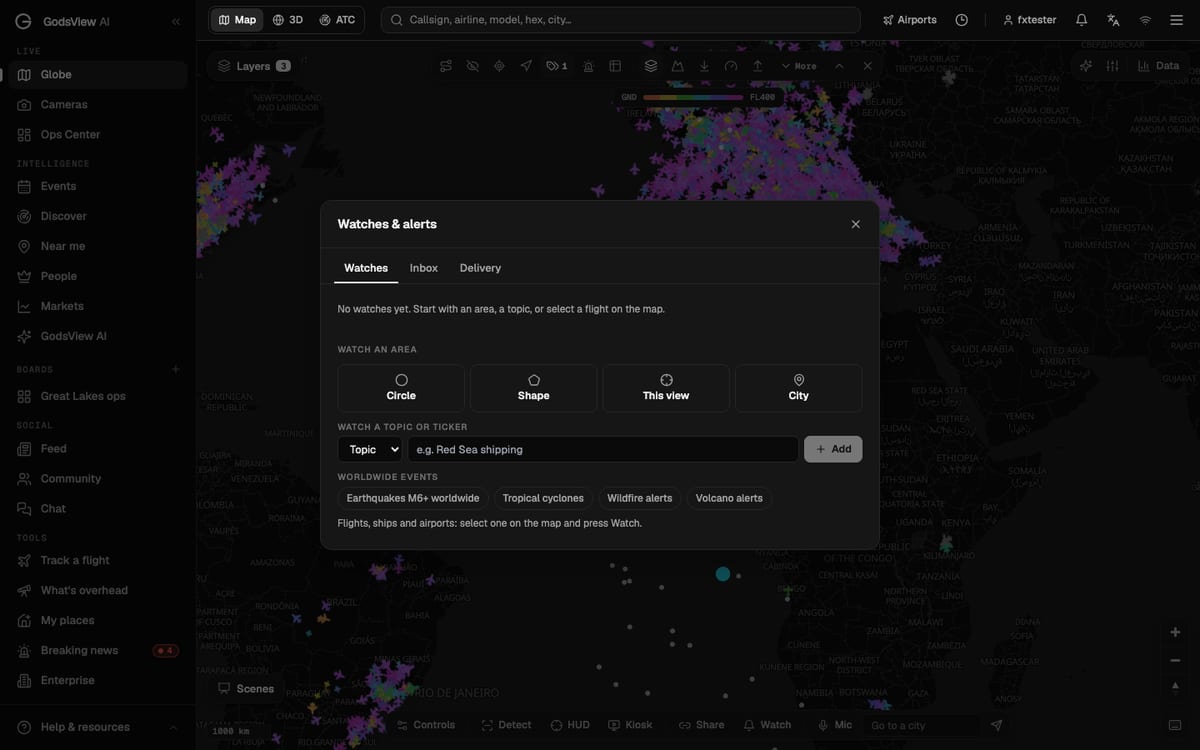
Task: Add a new board with the plus icon
Action: [x=176, y=369]
